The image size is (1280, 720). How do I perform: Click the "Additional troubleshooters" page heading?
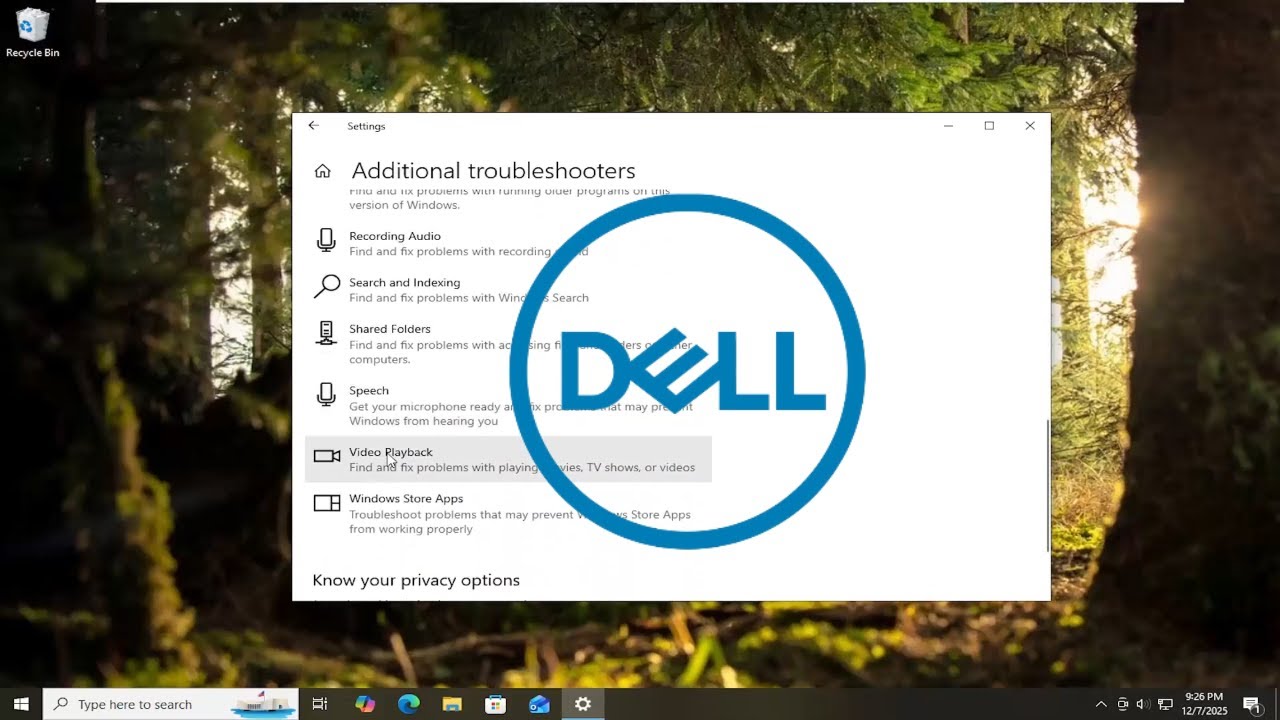tap(493, 171)
